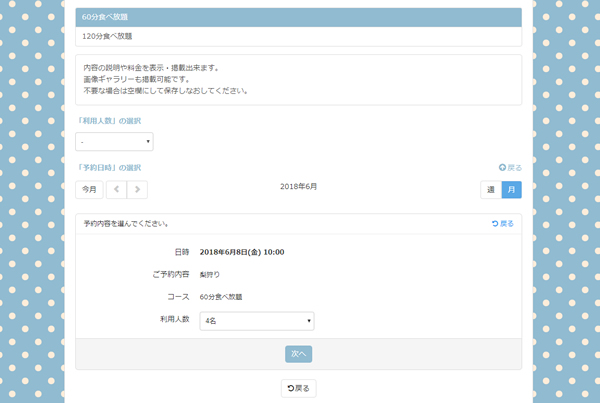This screenshot has height=403, width=600.
Task: Click the 梨狩り reservation content text
Action: pos(210,274)
